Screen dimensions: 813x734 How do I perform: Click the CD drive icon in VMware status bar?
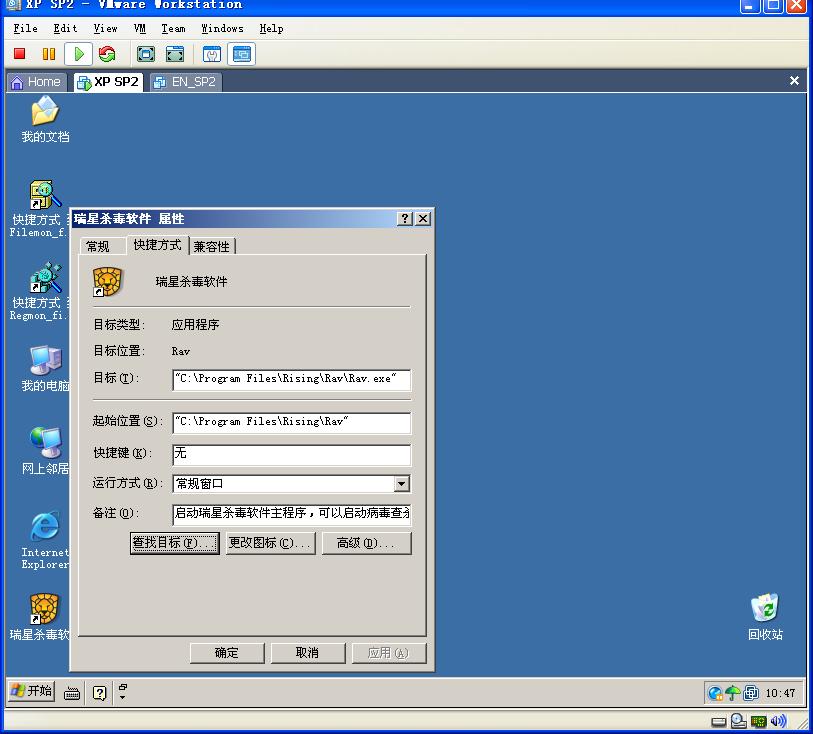click(738, 721)
